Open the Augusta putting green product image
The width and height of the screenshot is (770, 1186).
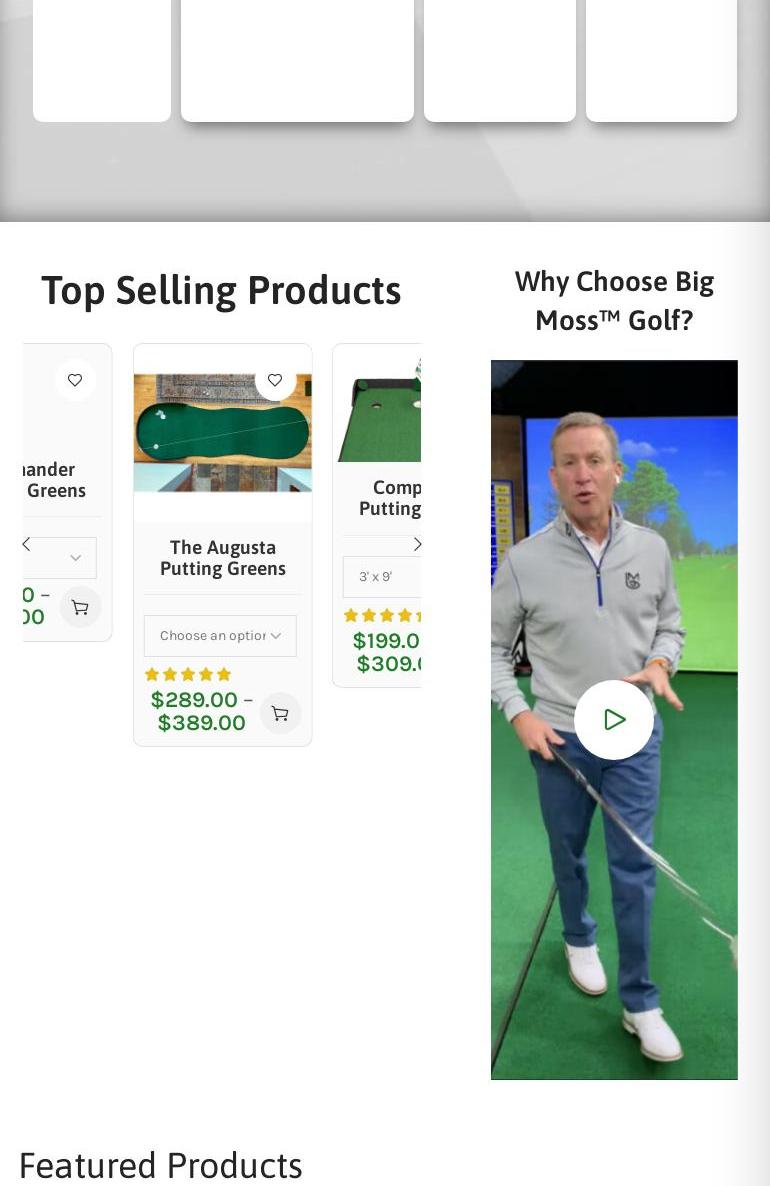(222, 433)
